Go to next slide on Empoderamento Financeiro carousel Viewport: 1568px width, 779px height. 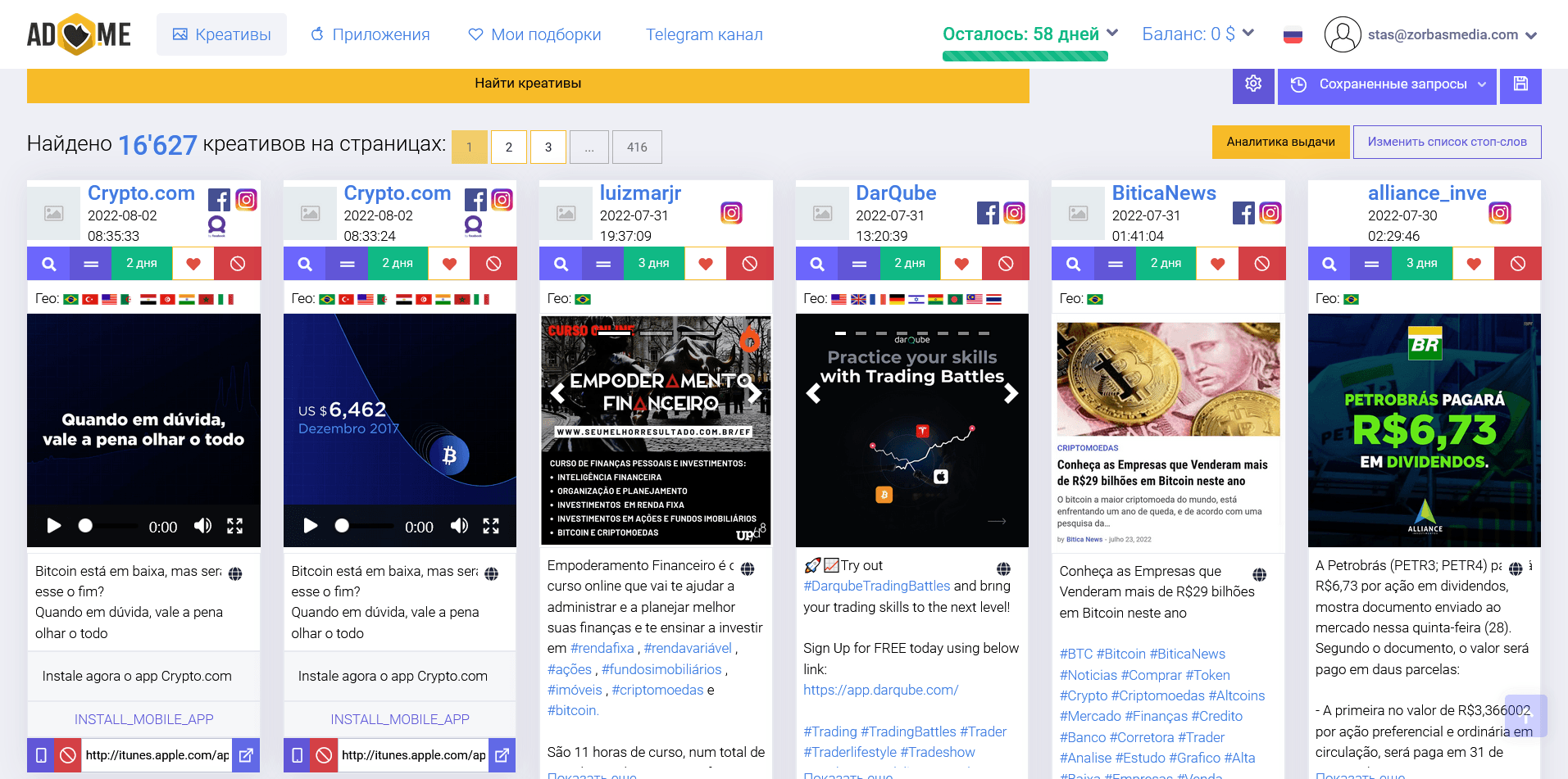coord(754,393)
